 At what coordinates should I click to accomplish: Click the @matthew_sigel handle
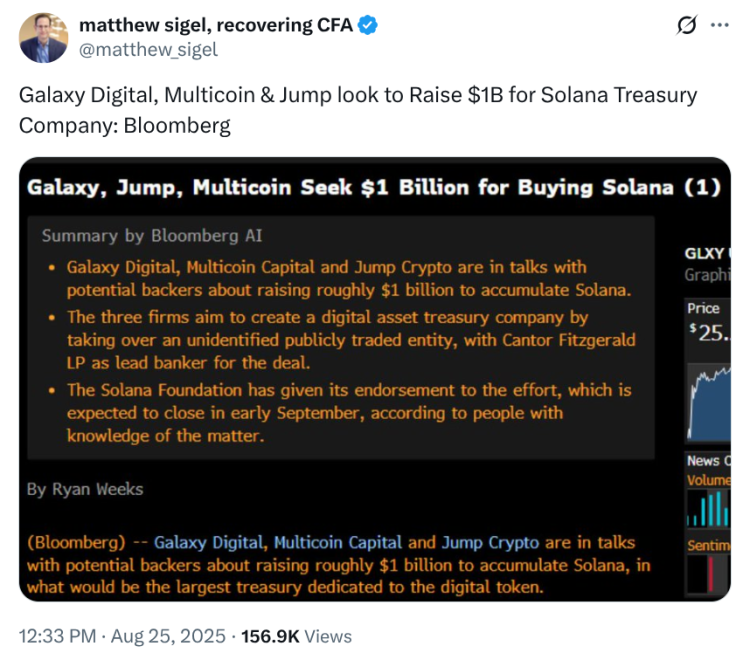click(x=148, y=49)
